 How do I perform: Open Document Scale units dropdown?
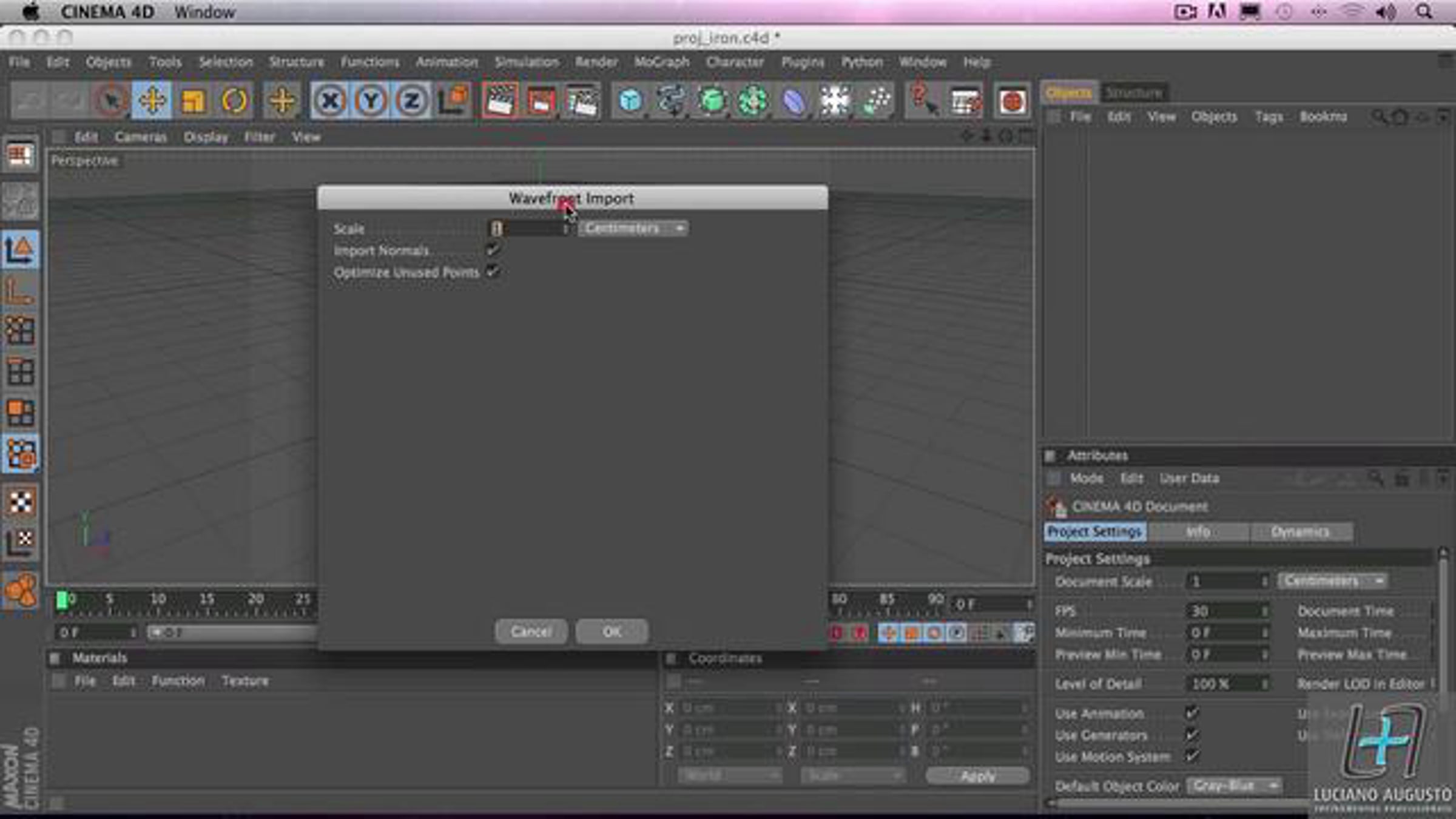coord(1332,581)
